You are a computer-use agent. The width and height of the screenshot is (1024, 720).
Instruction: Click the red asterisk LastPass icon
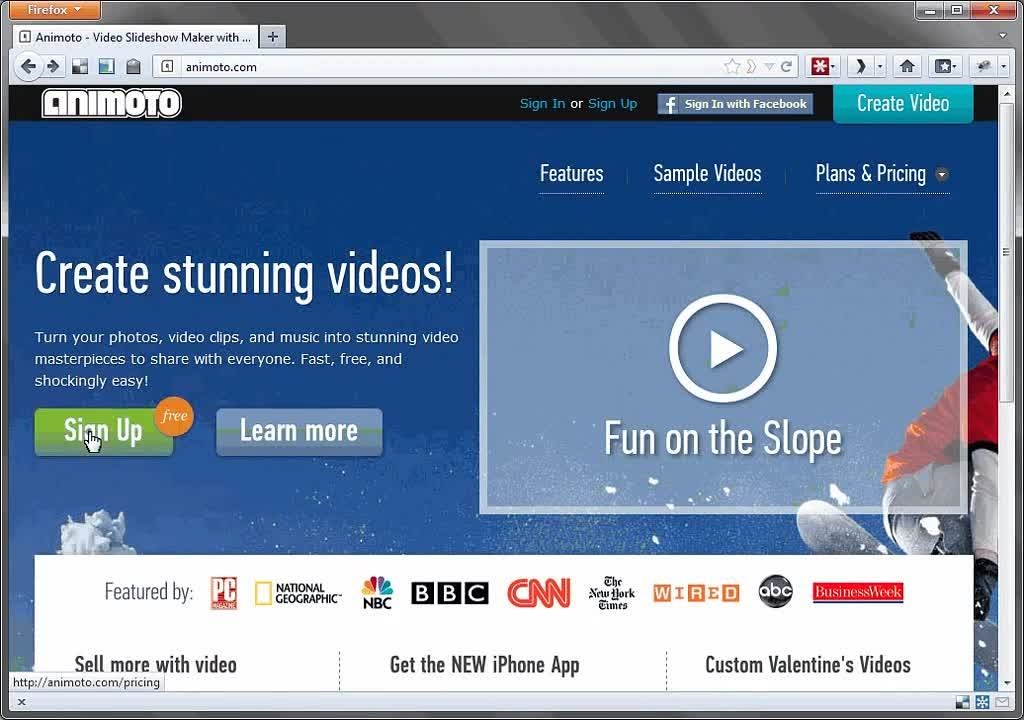point(820,66)
